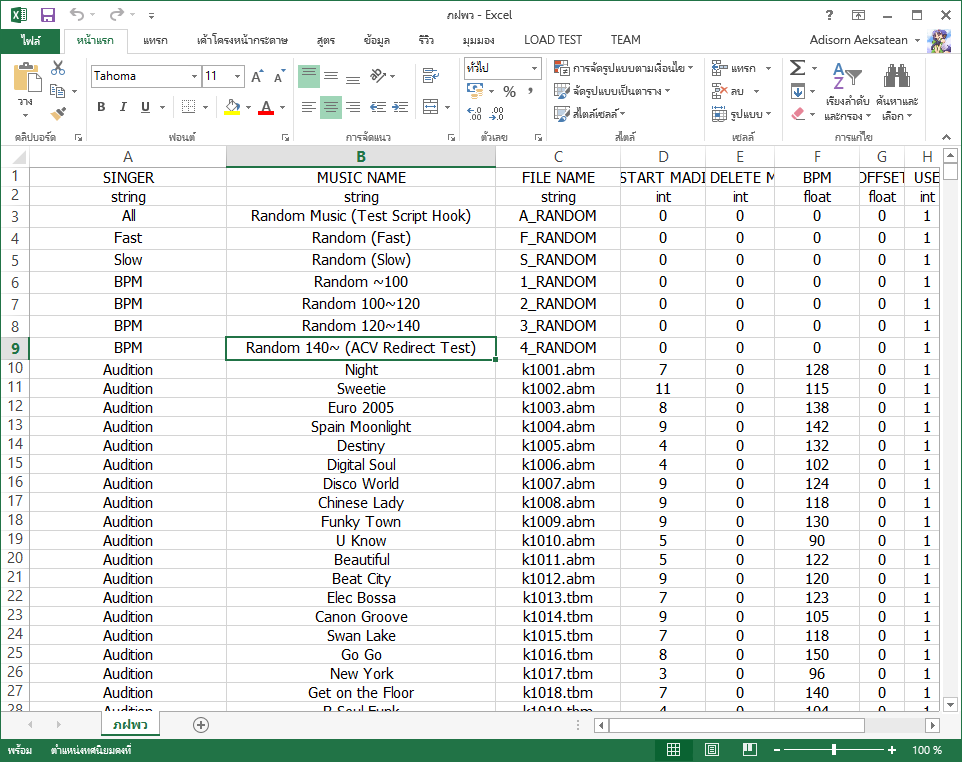Open the LOAD TEST ribbon tab
962x762 pixels.
point(552,40)
